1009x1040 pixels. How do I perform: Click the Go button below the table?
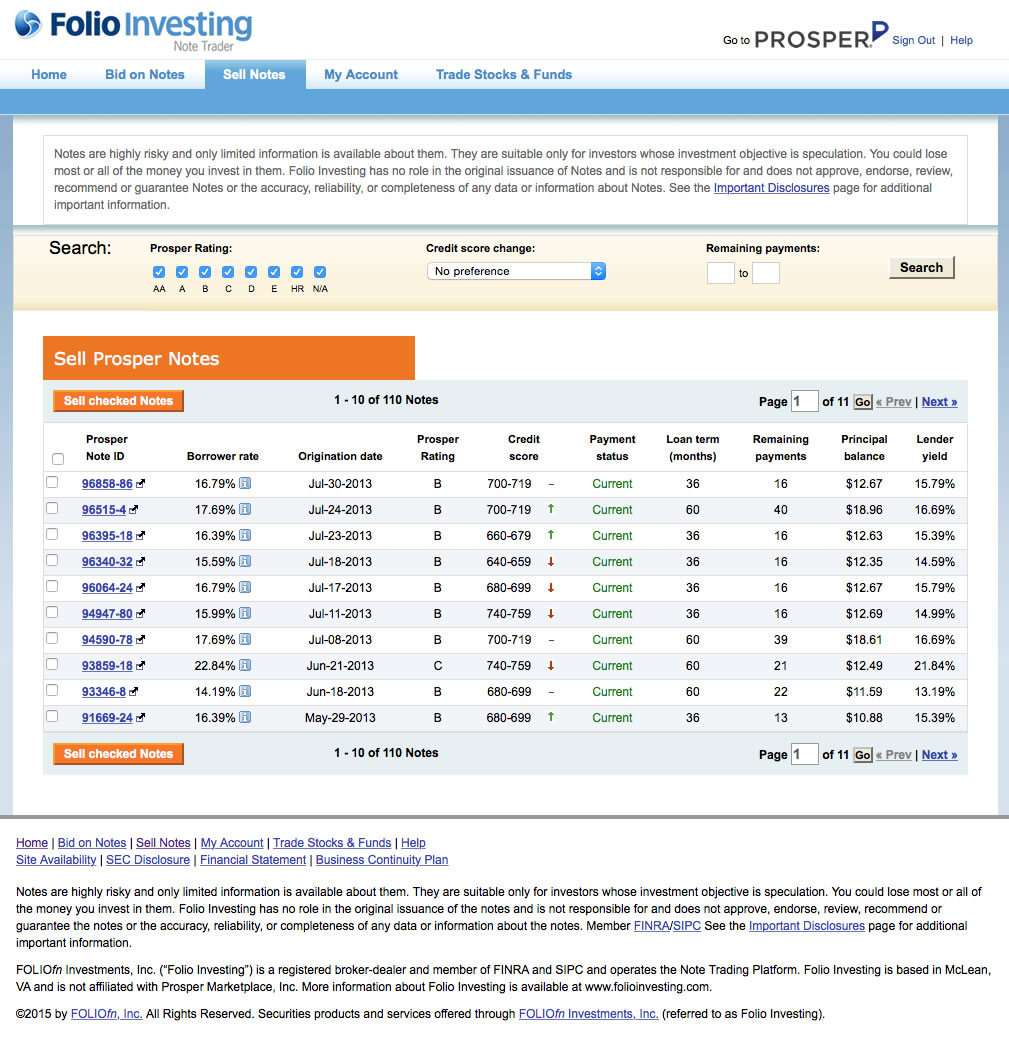click(x=862, y=755)
